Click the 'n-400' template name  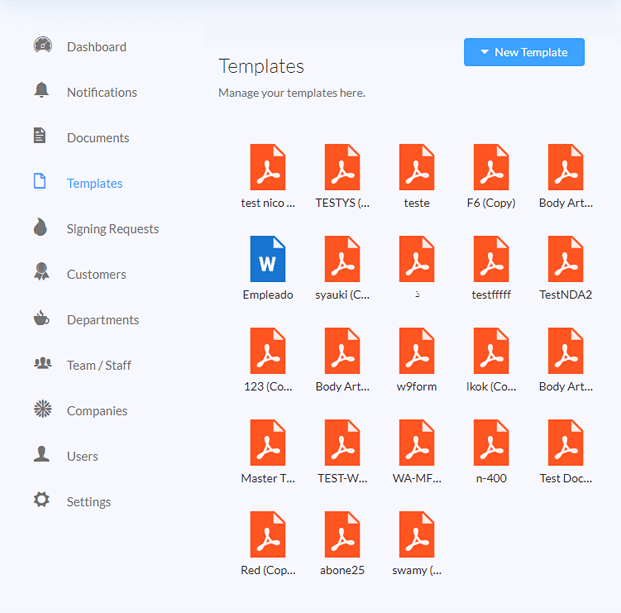[491, 478]
